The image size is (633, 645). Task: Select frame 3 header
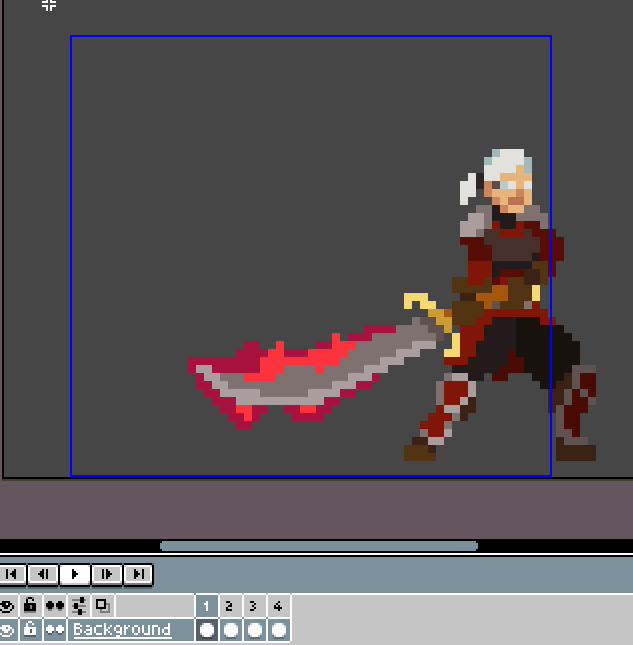[255, 606]
